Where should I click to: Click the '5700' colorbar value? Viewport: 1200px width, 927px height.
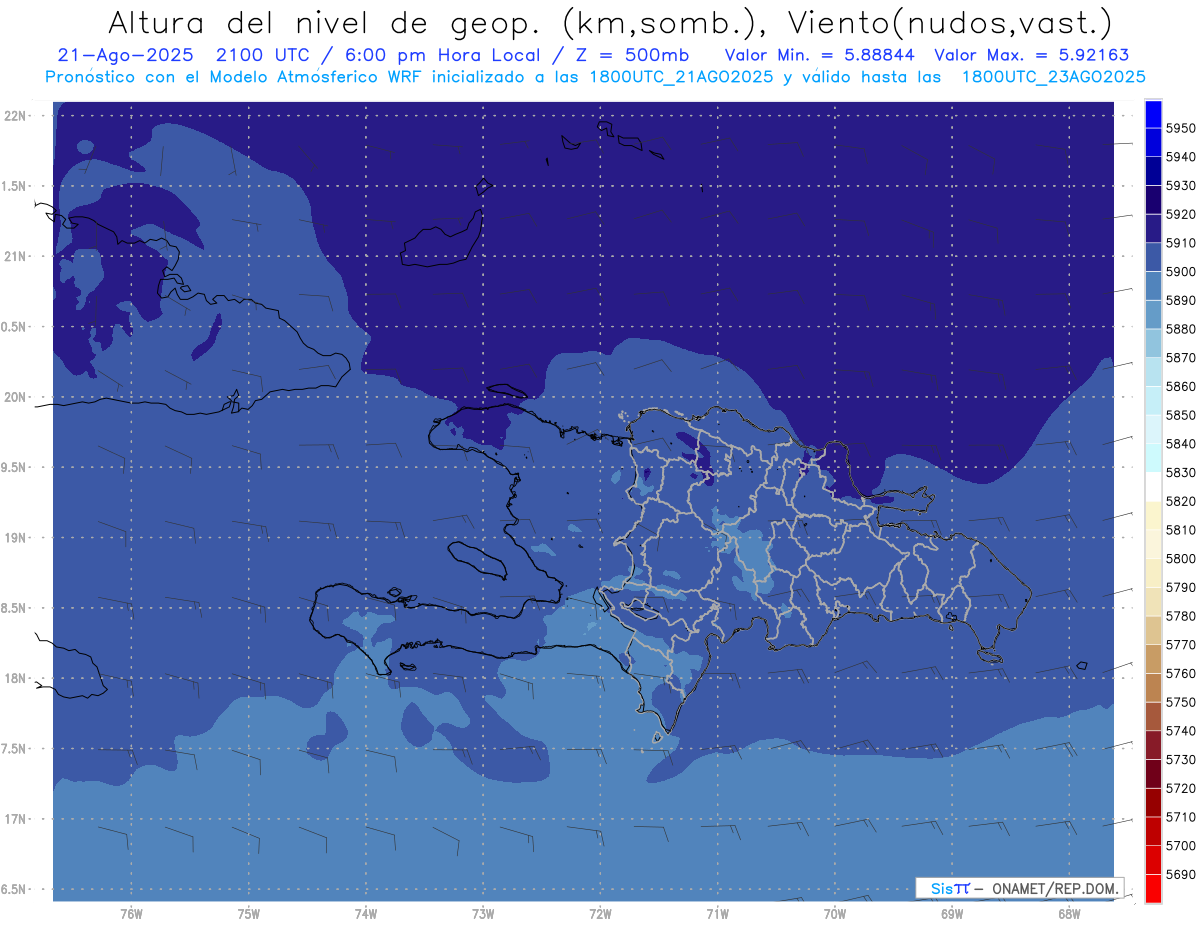click(1181, 846)
